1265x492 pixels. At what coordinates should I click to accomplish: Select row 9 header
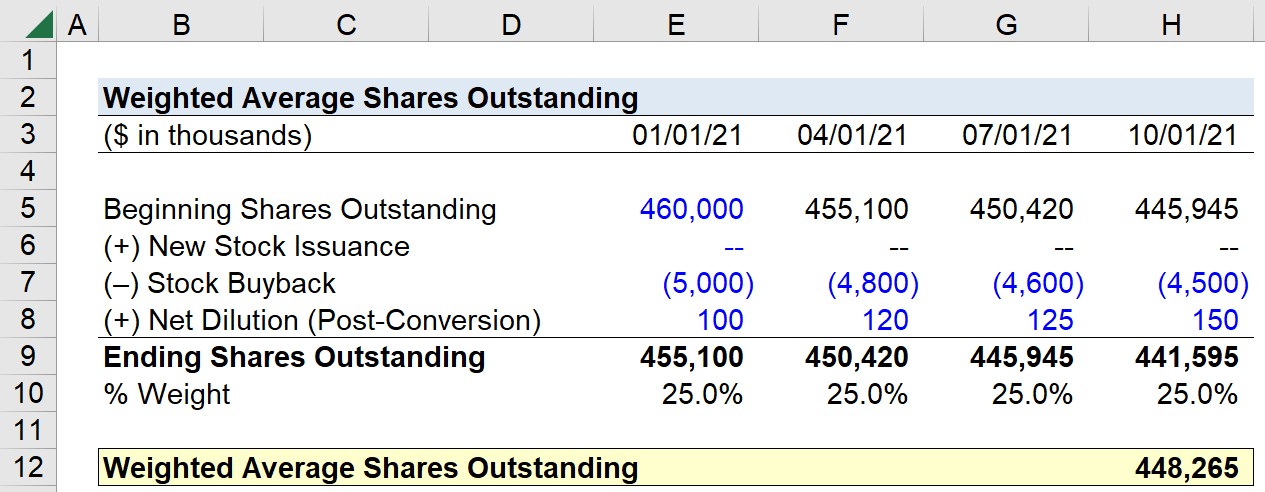point(28,357)
